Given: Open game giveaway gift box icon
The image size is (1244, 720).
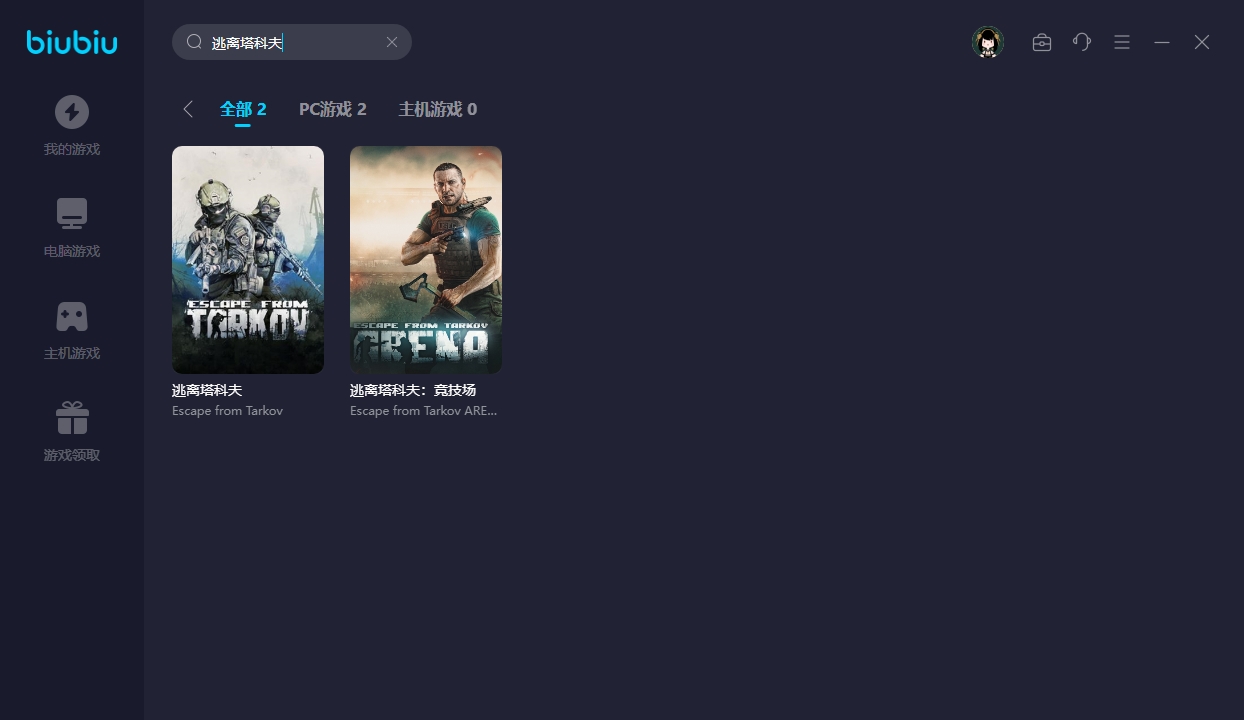Looking at the screenshot, I should coord(72,418).
